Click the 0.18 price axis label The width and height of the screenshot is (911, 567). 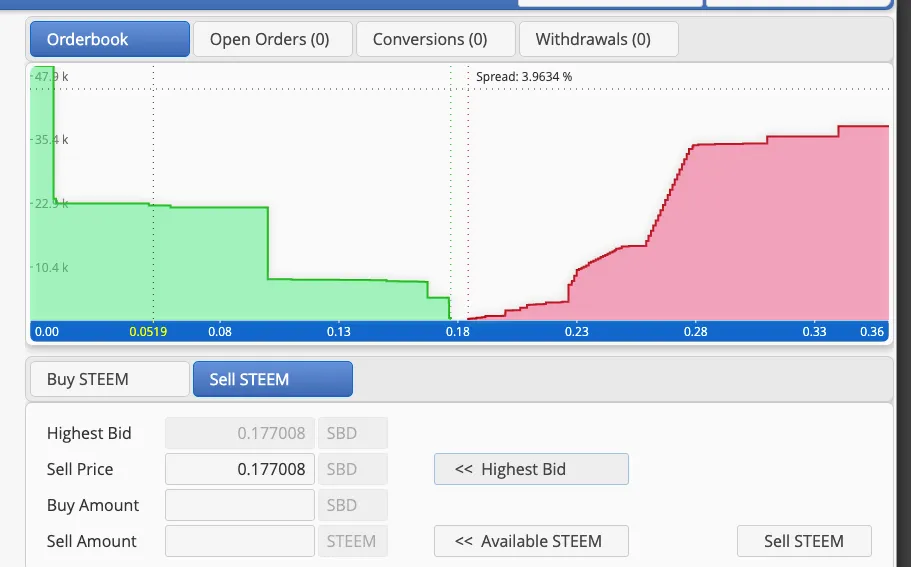click(457, 332)
